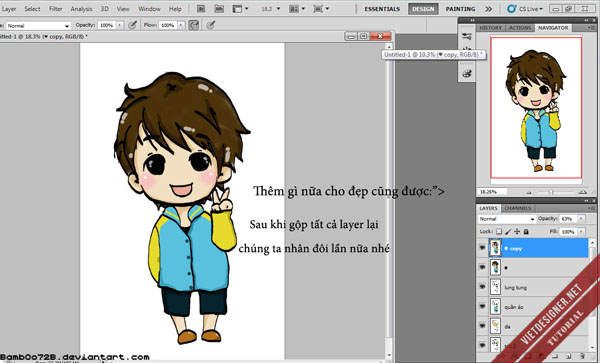The image size is (600, 363).
Task: Switch to Actions tab
Action: (520, 28)
